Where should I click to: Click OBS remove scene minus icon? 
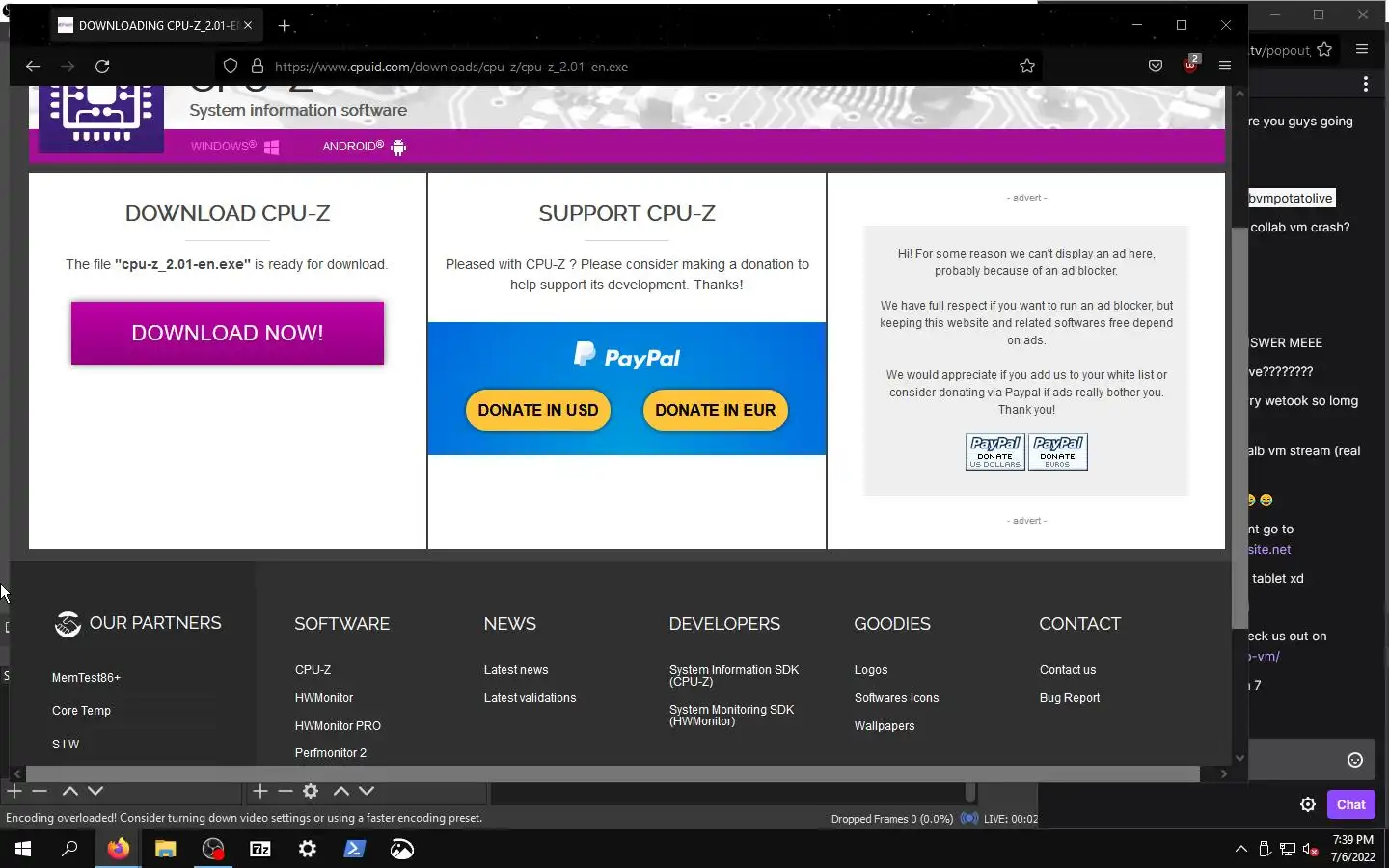pos(40,791)
